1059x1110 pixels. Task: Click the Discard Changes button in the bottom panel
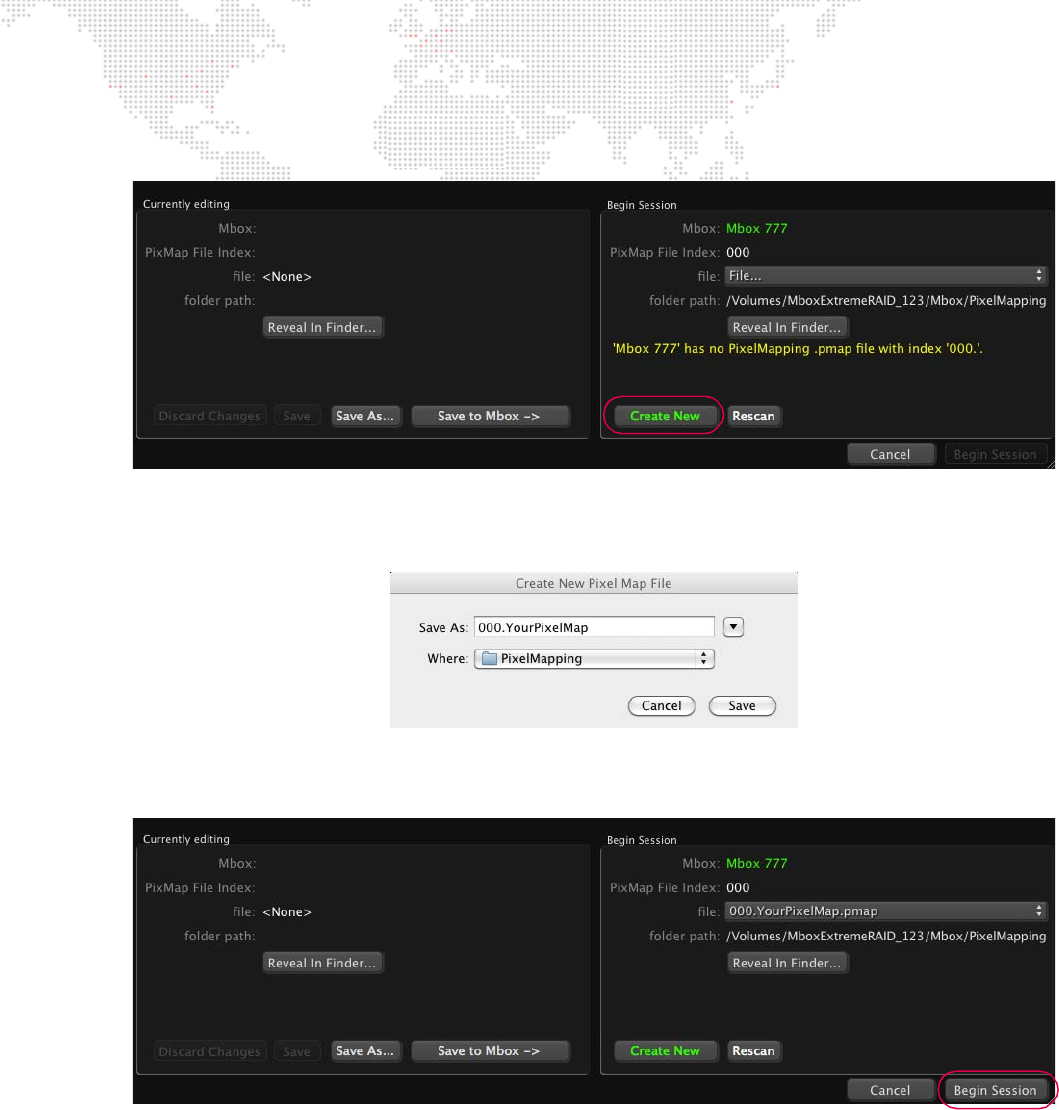click(210, 1051)
